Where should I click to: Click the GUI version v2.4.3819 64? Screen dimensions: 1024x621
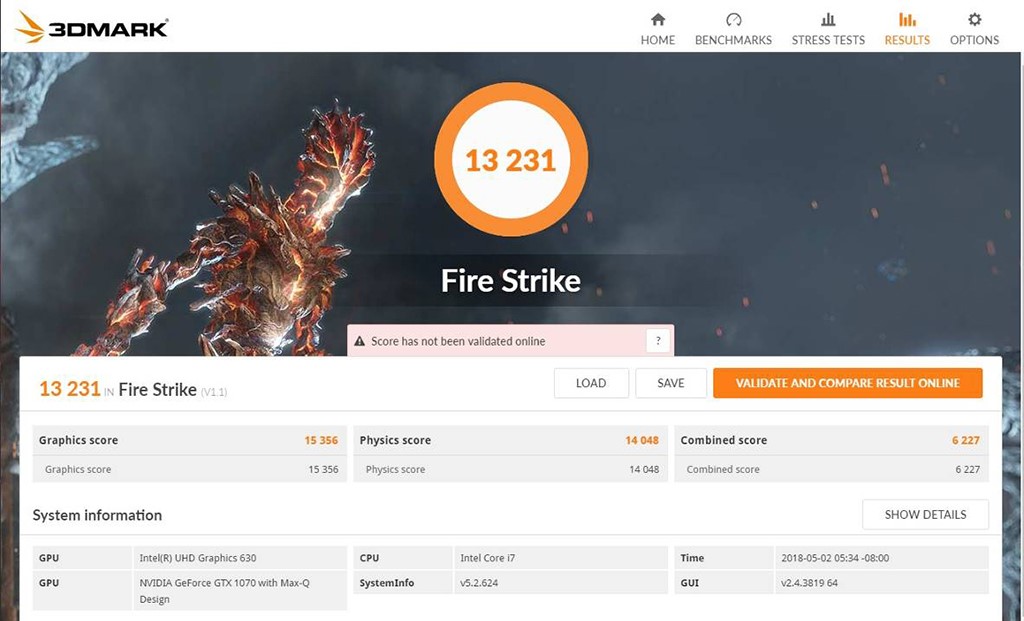(x=809, y=582)
